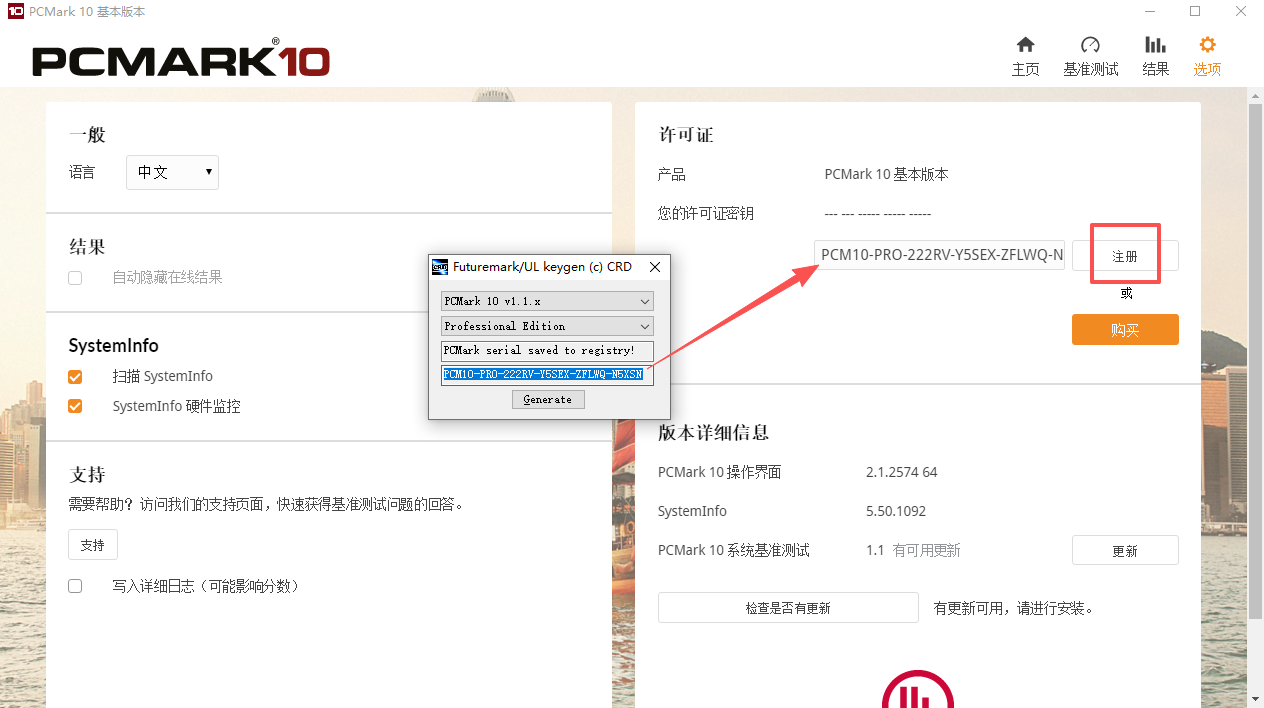1264x708 pixels.
Task: Uncheck 扫描 SystemInfo checkbox
Action: [75, 377]
